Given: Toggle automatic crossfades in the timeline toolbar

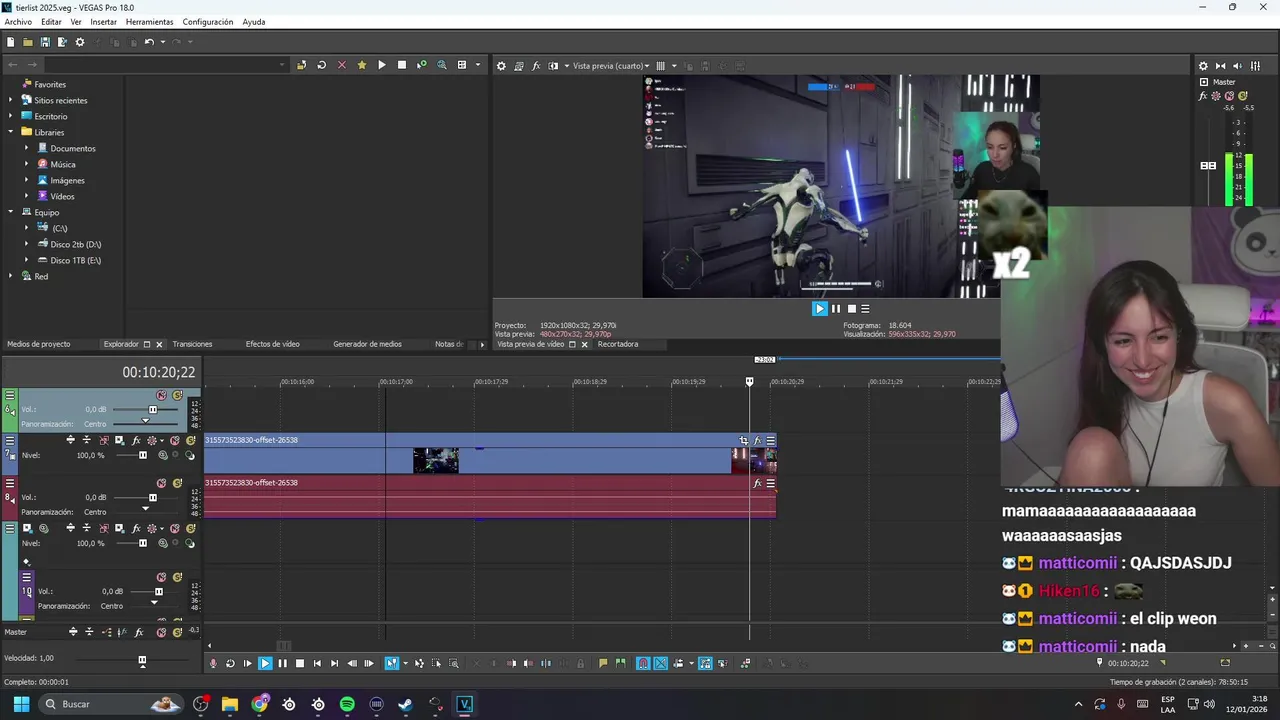Looking at the screenshot, I should 660,663.
